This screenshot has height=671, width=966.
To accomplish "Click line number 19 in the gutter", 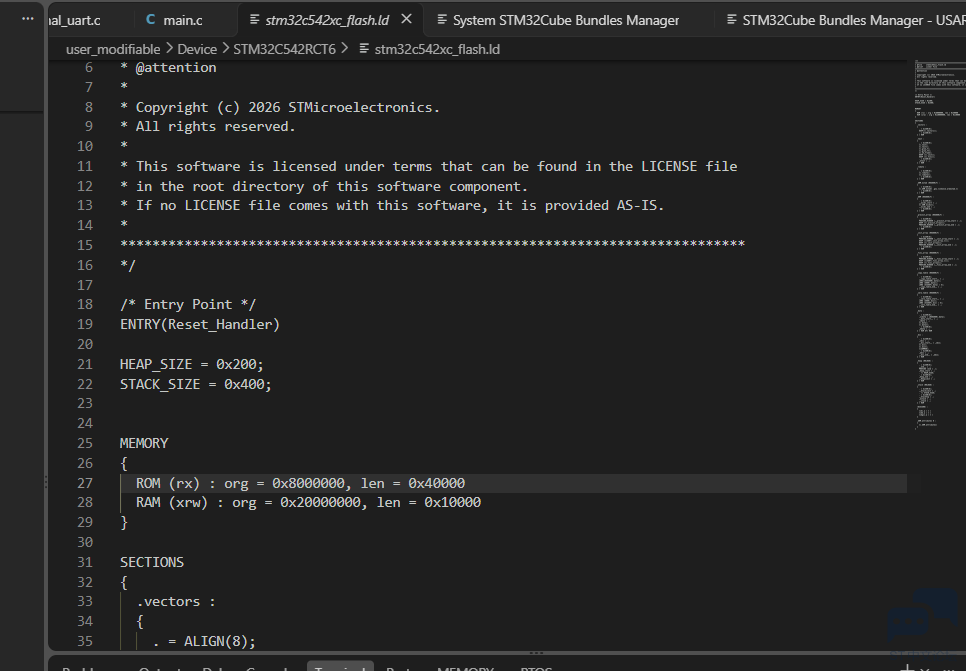I will [x=85, y=324].
